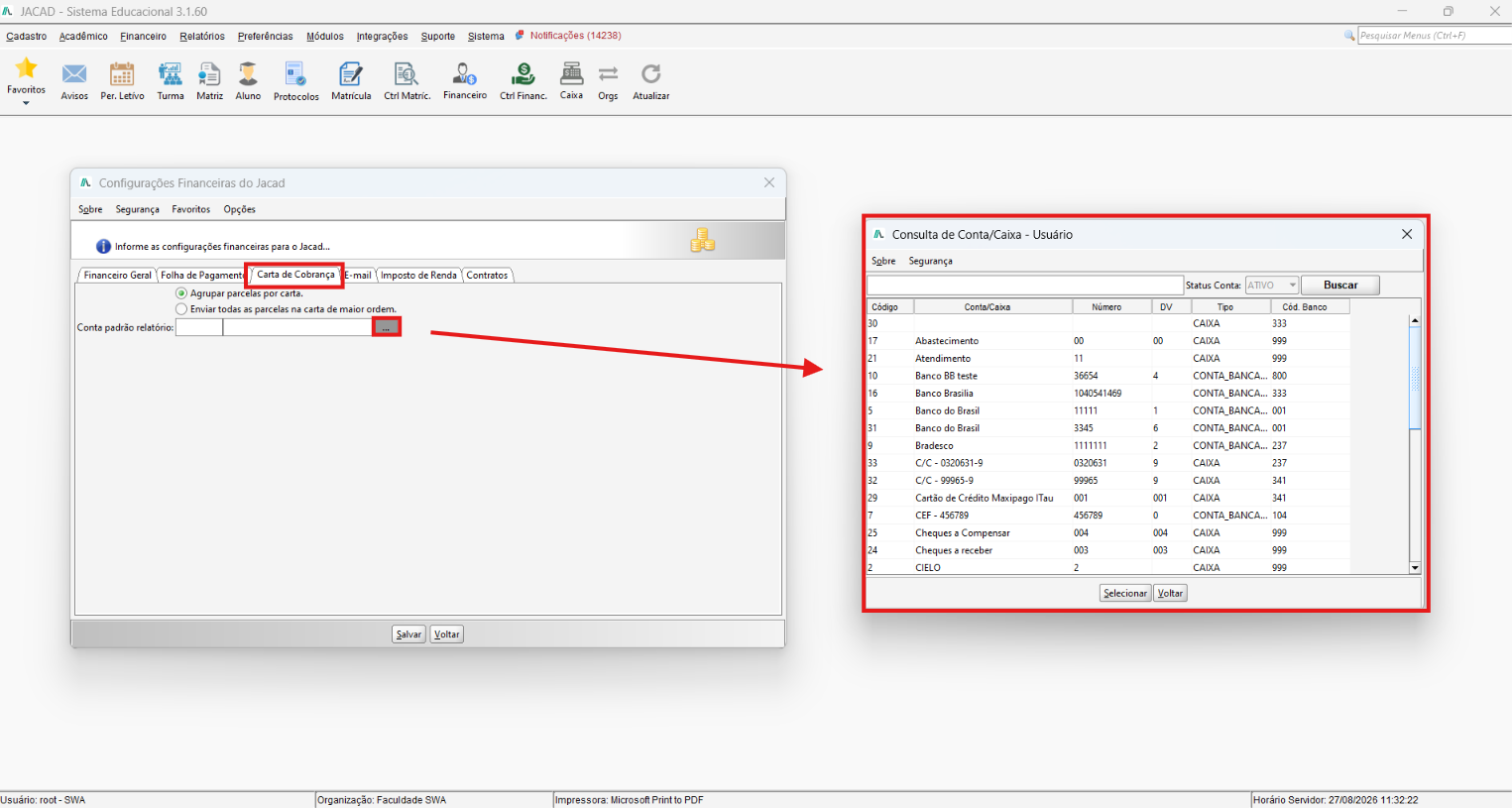This screenshot has width=1512, height=808.
Task: Click the Buscar button
Action: (x=1340, y=286)
